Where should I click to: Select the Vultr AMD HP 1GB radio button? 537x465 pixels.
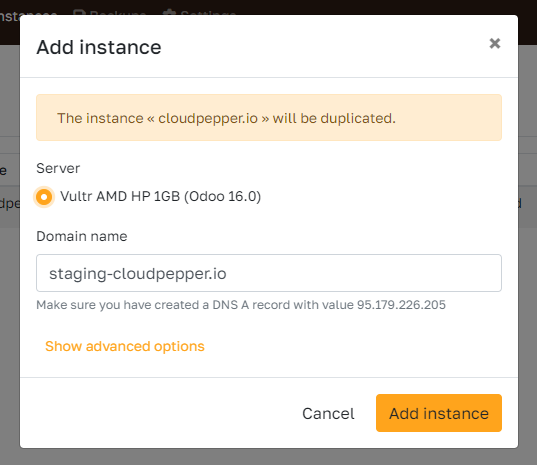[x=44, y=197]
